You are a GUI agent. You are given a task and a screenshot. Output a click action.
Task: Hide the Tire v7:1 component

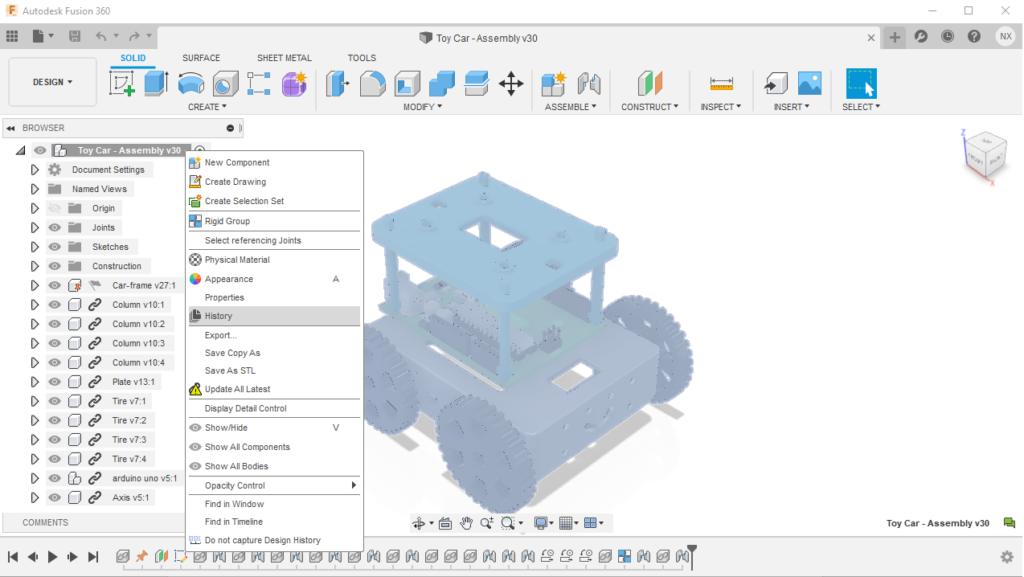click(x=54, y=400)
